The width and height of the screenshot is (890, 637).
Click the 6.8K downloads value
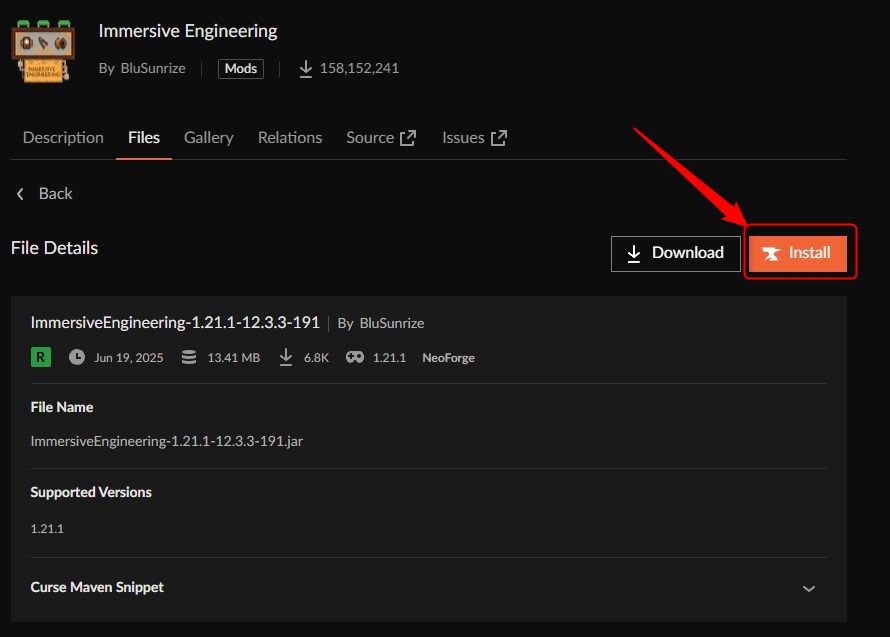tap(316, 358)
